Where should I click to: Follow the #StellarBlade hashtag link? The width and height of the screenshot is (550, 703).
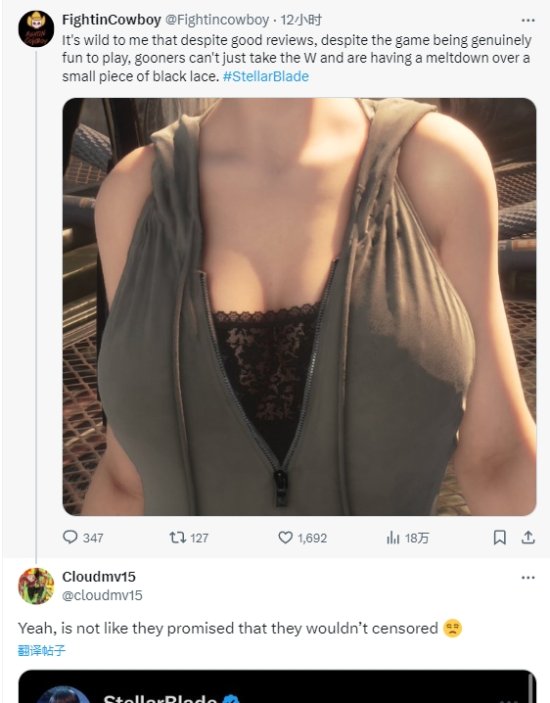[266, 76]
